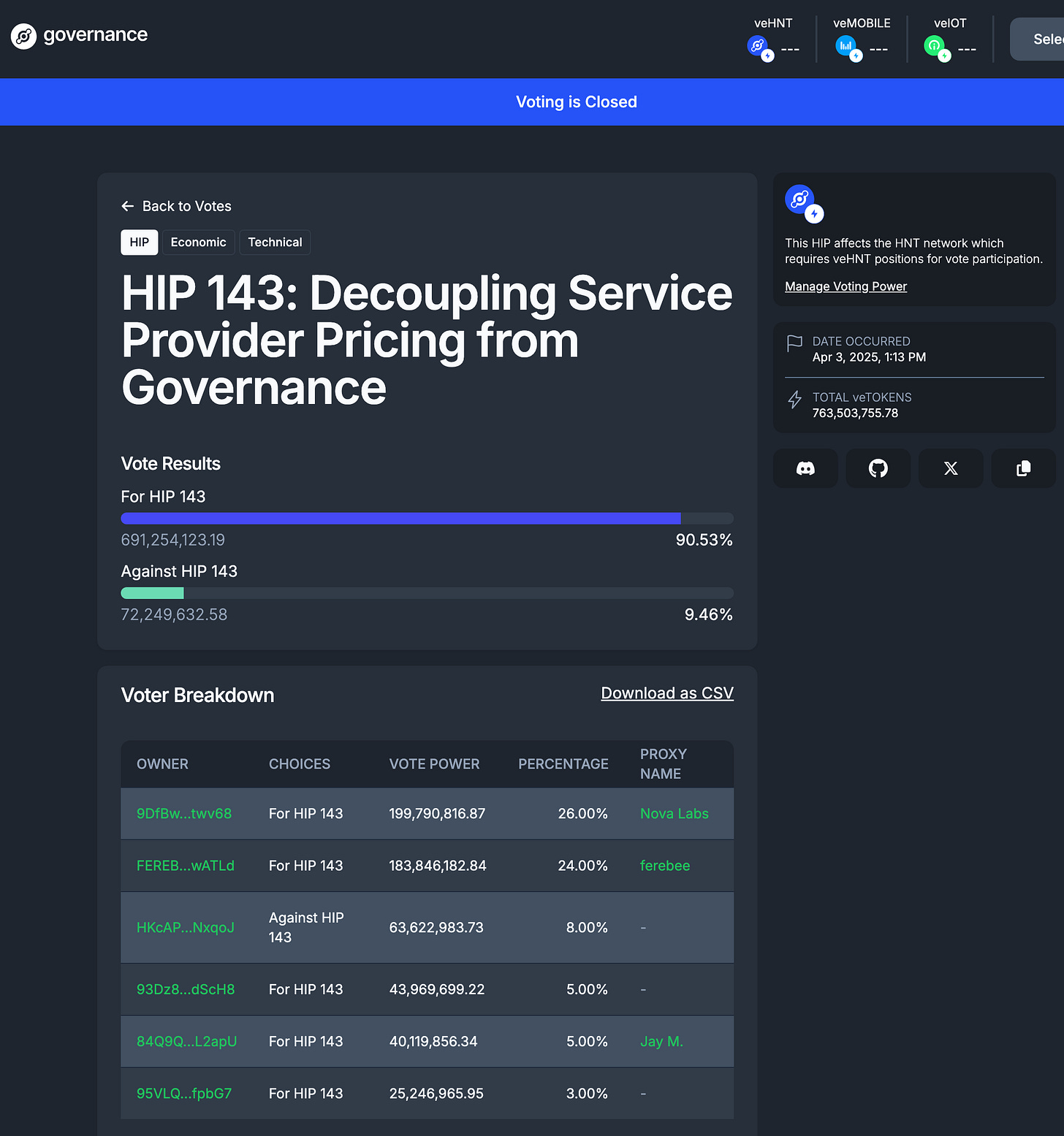This screenshot has height=1136, width=1064.
Task: Click the Apr 3, 2025 date text
Action: [x=869, y=357]
